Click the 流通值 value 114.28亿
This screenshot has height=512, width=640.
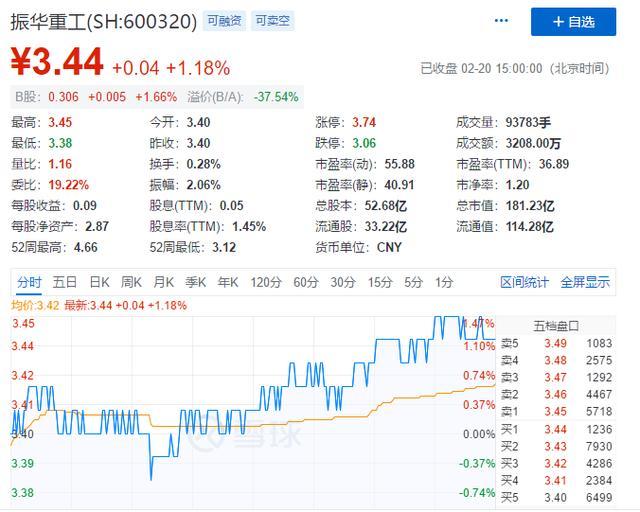click(530, 226)
